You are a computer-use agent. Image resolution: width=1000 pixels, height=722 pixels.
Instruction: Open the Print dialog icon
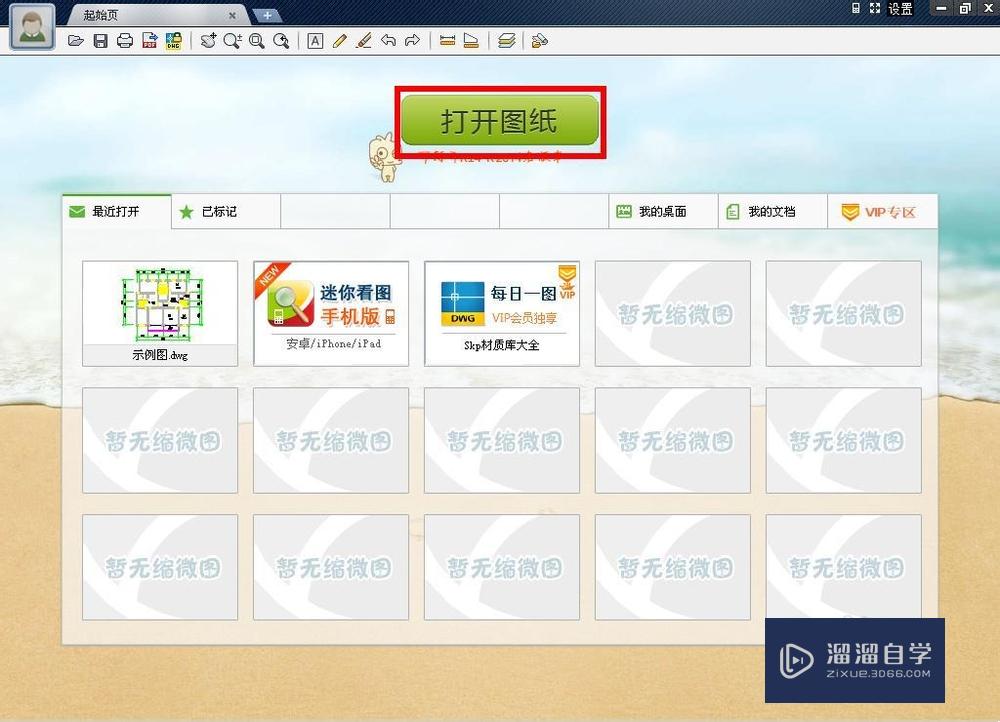[x=125, y=41]
